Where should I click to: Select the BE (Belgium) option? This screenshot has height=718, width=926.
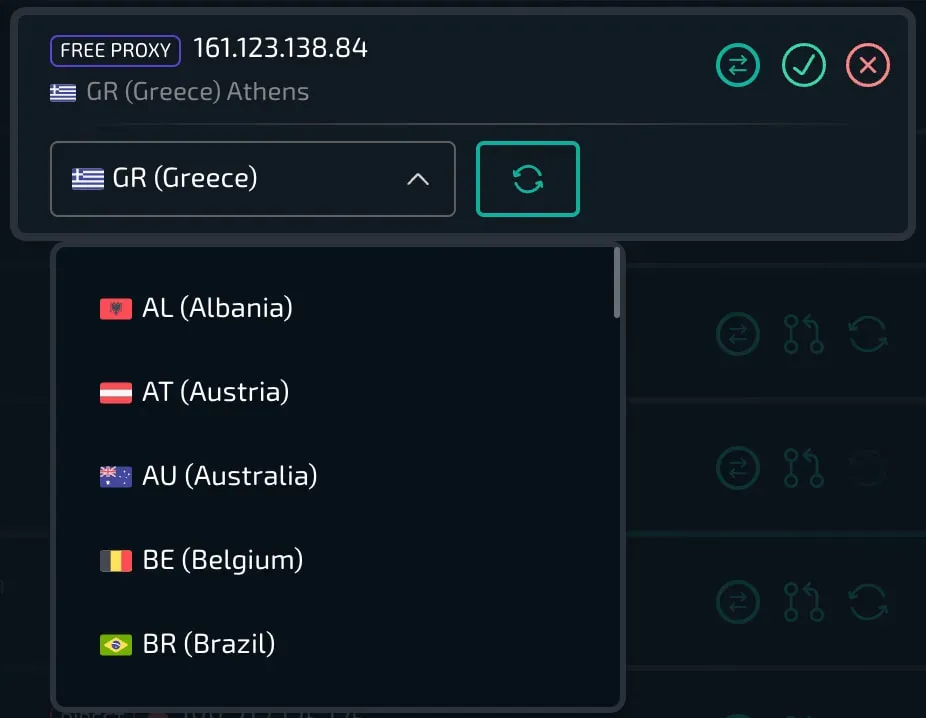tap(222, 559)
